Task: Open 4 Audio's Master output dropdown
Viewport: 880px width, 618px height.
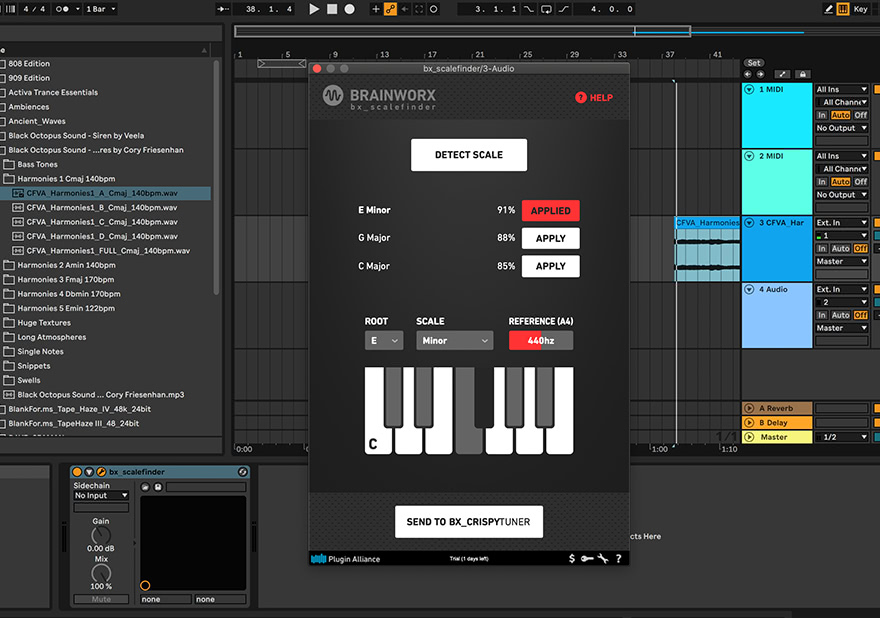Action: point(841,328)
